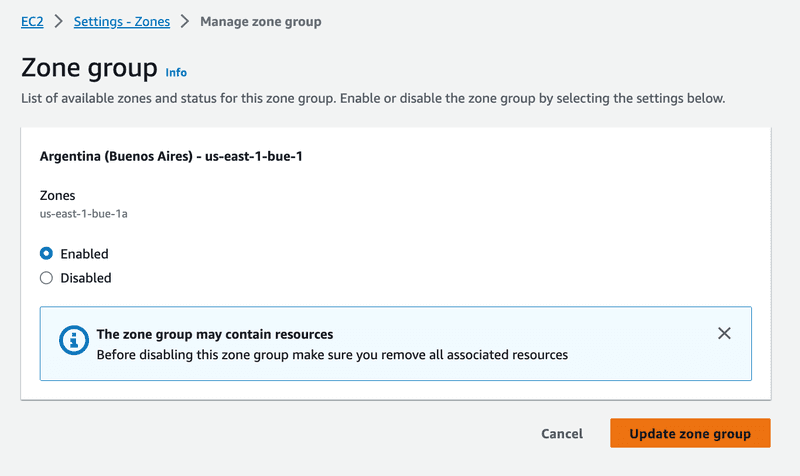Click the Zones section label
Screen dimensions: 800x476
58,195
